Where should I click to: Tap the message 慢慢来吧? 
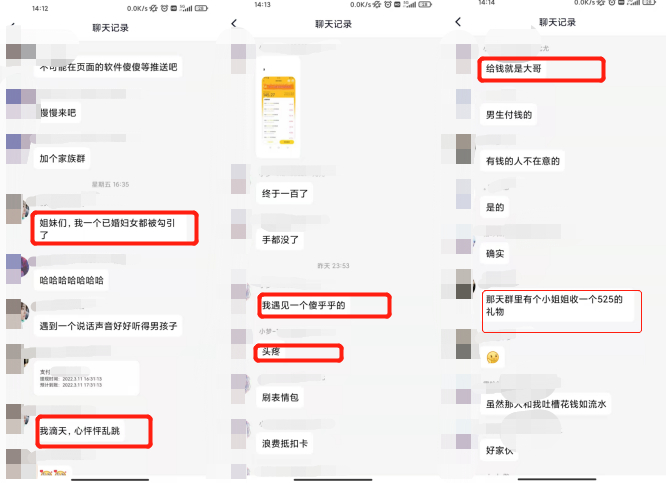(x=58, y=113)
